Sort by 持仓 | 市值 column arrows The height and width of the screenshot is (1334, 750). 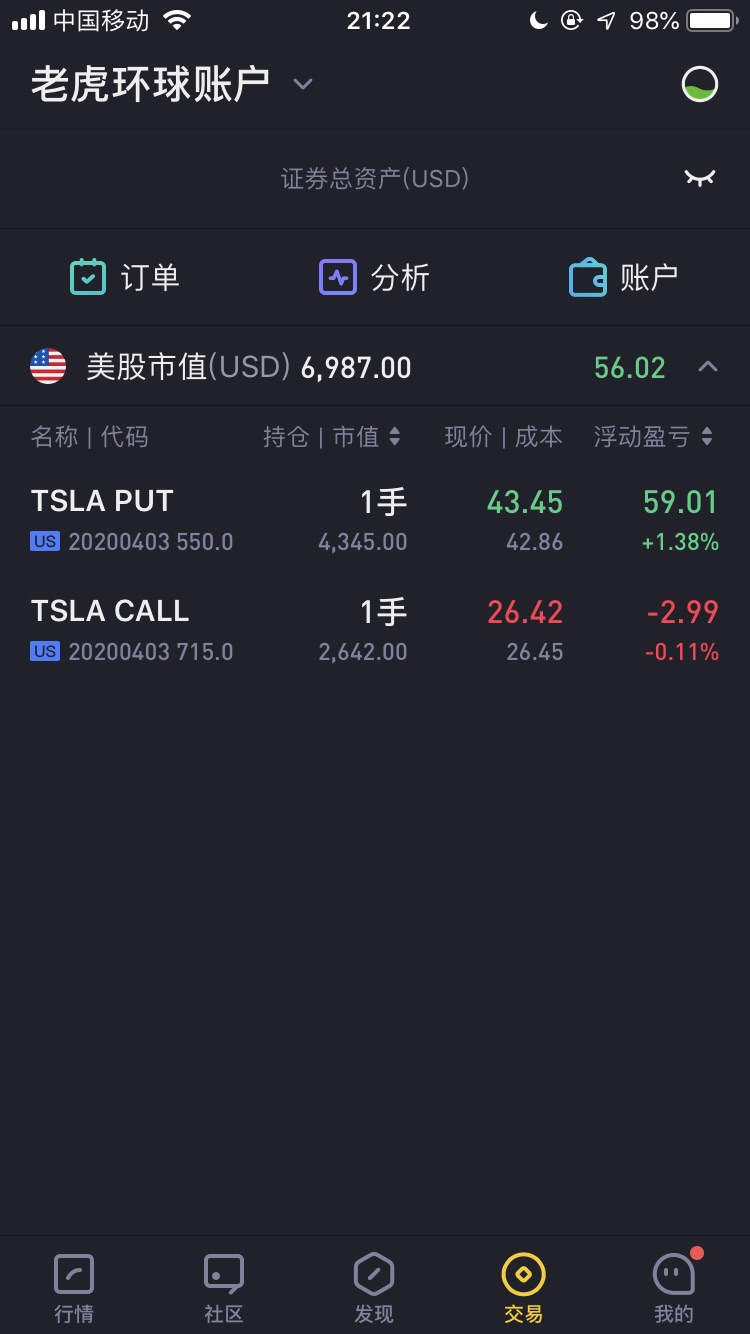pos(394,436)
